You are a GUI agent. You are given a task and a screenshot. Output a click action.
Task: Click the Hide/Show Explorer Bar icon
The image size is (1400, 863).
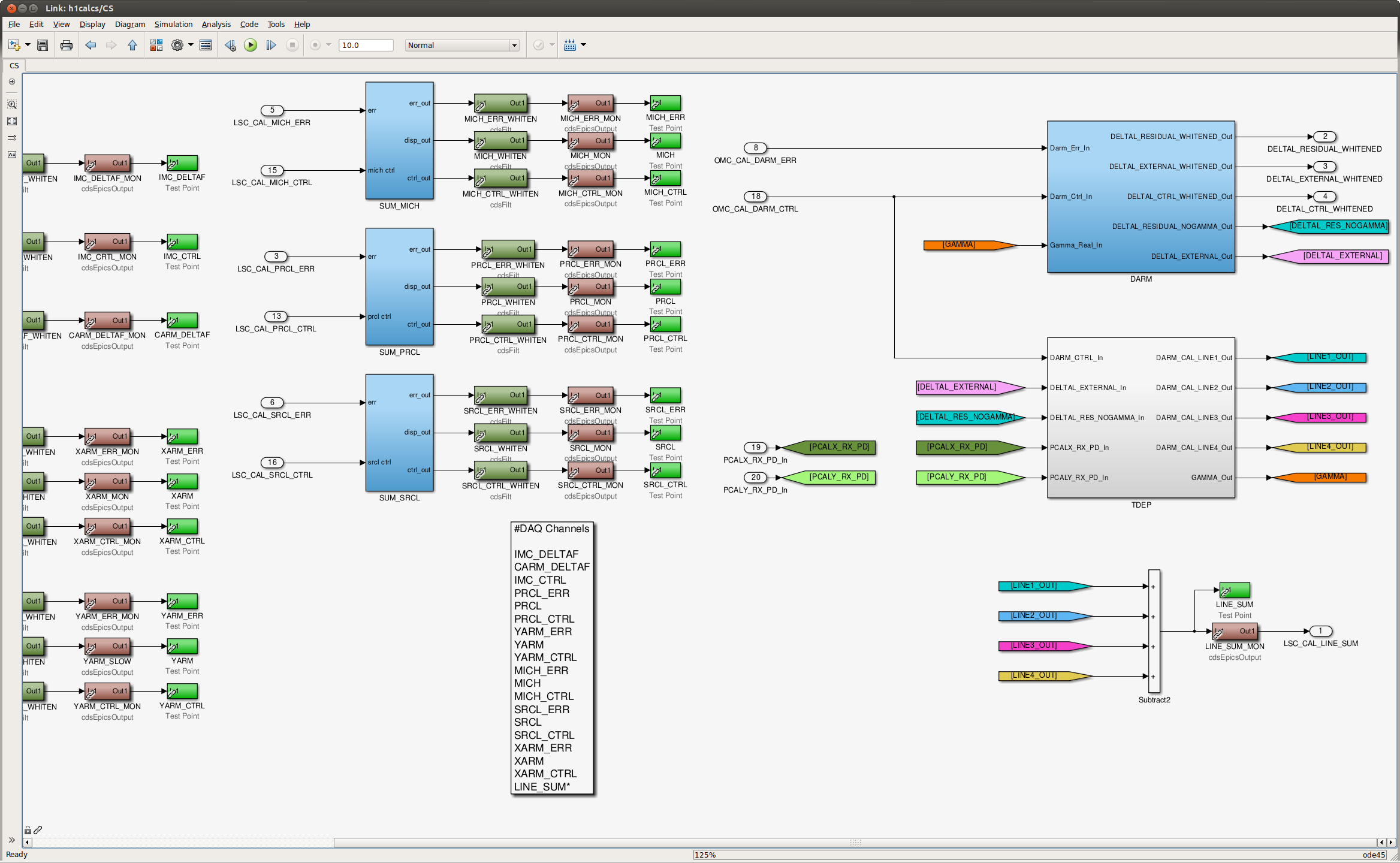pyautogui.click(x=11, y=82)
